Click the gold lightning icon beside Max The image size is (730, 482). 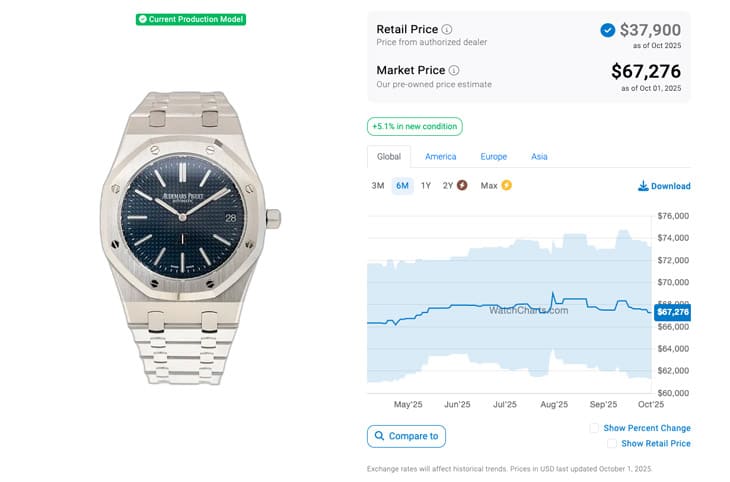tap(506, 185)
